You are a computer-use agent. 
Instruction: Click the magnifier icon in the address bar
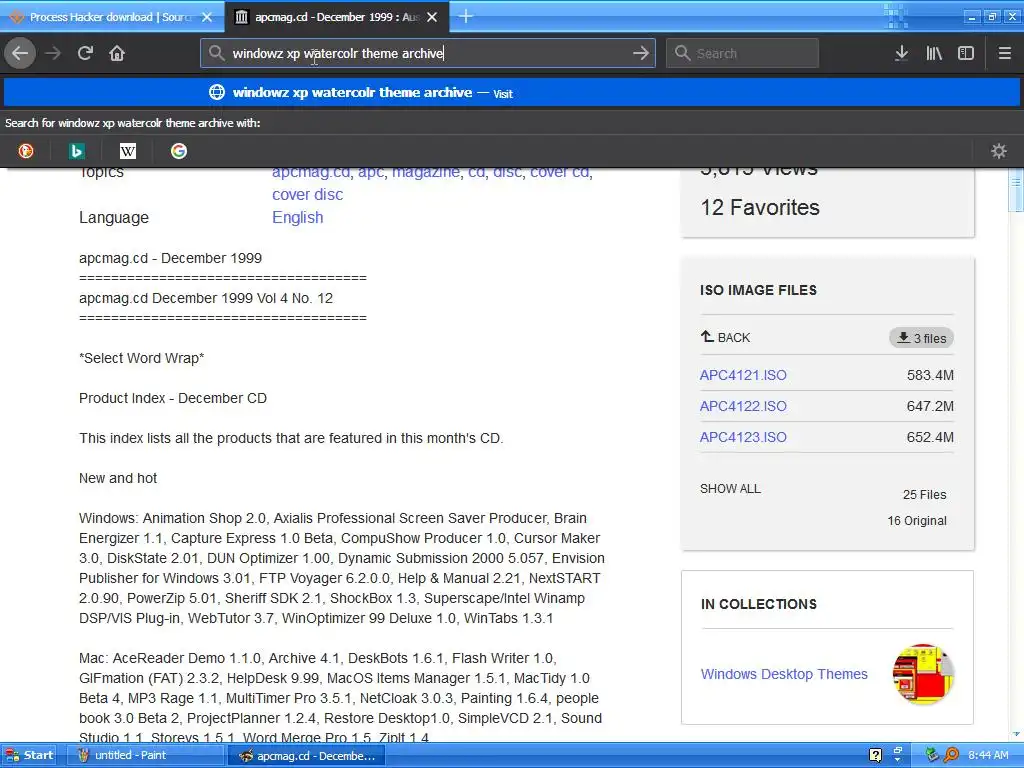pyautogui.click(x=216, y=53)
